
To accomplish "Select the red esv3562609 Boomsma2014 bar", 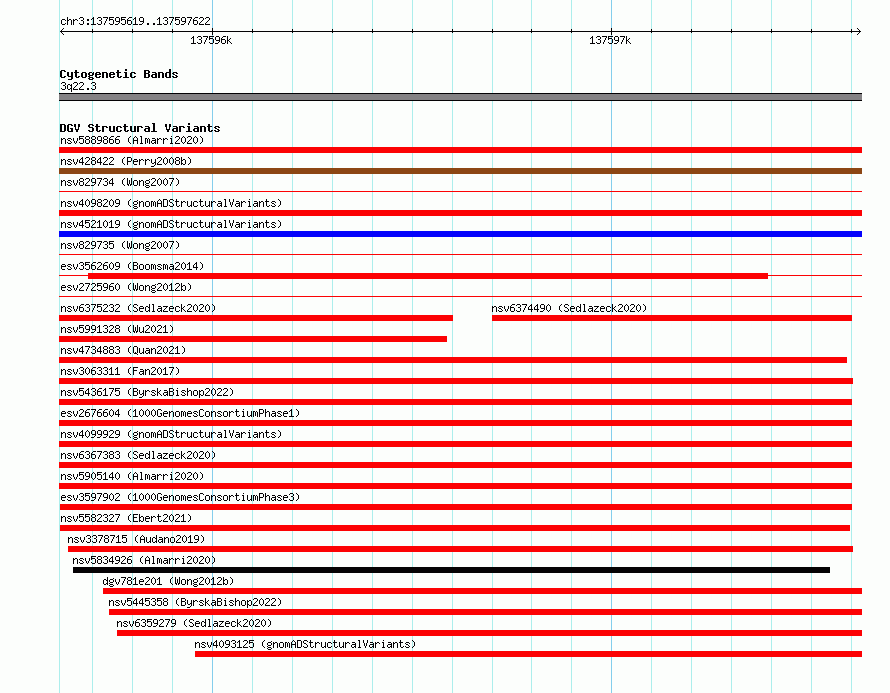I will point(428,276).
